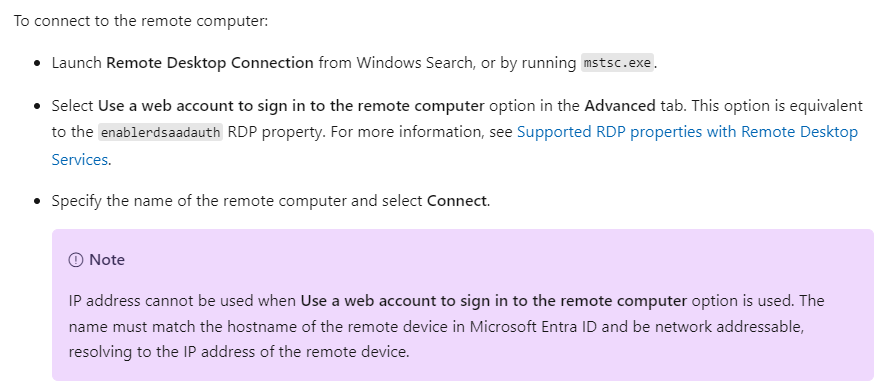The image size is (881, 392).
Task: Click the bold 'Connect' word
Action: [457, 201]
